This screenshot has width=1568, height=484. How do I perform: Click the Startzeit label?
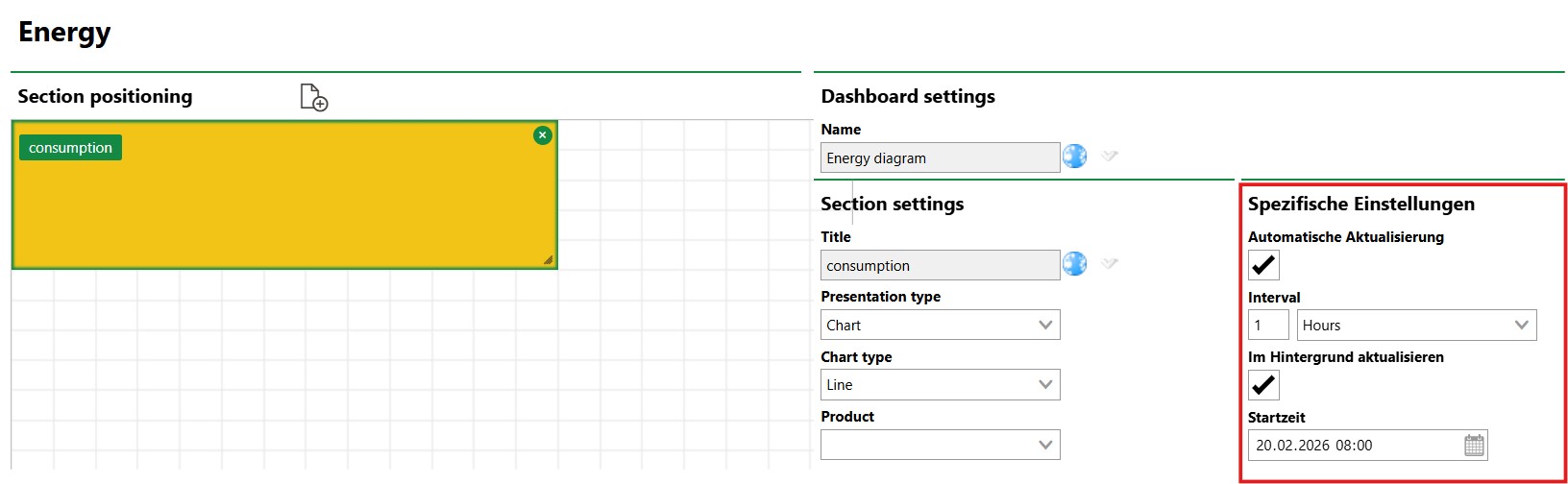[x=1277, y=418]
